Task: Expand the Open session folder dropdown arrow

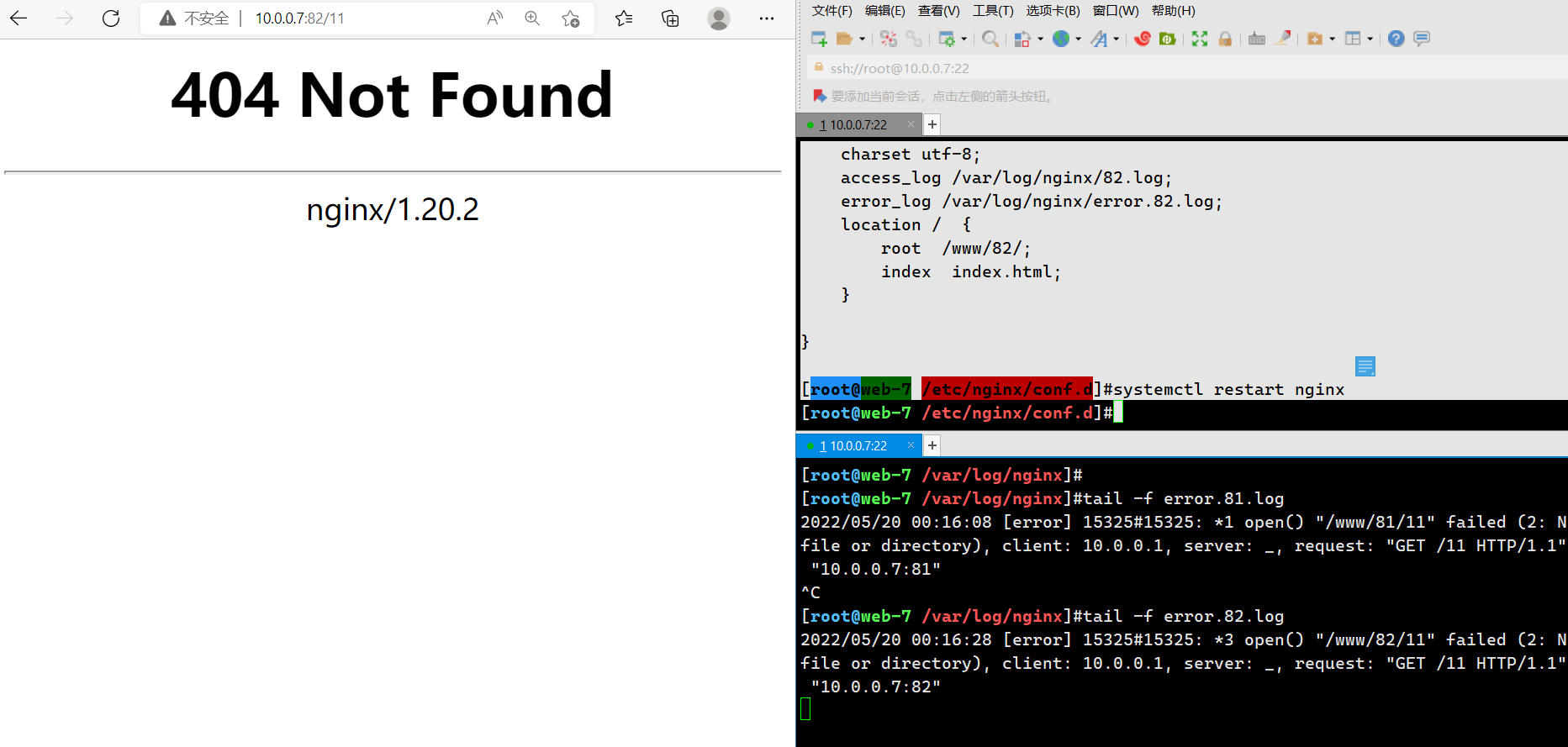Action: point(862,39)
